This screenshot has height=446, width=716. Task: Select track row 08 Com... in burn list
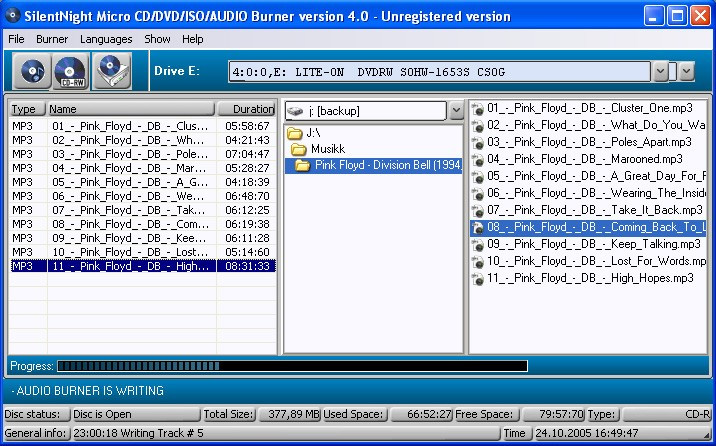pos(143,224)
